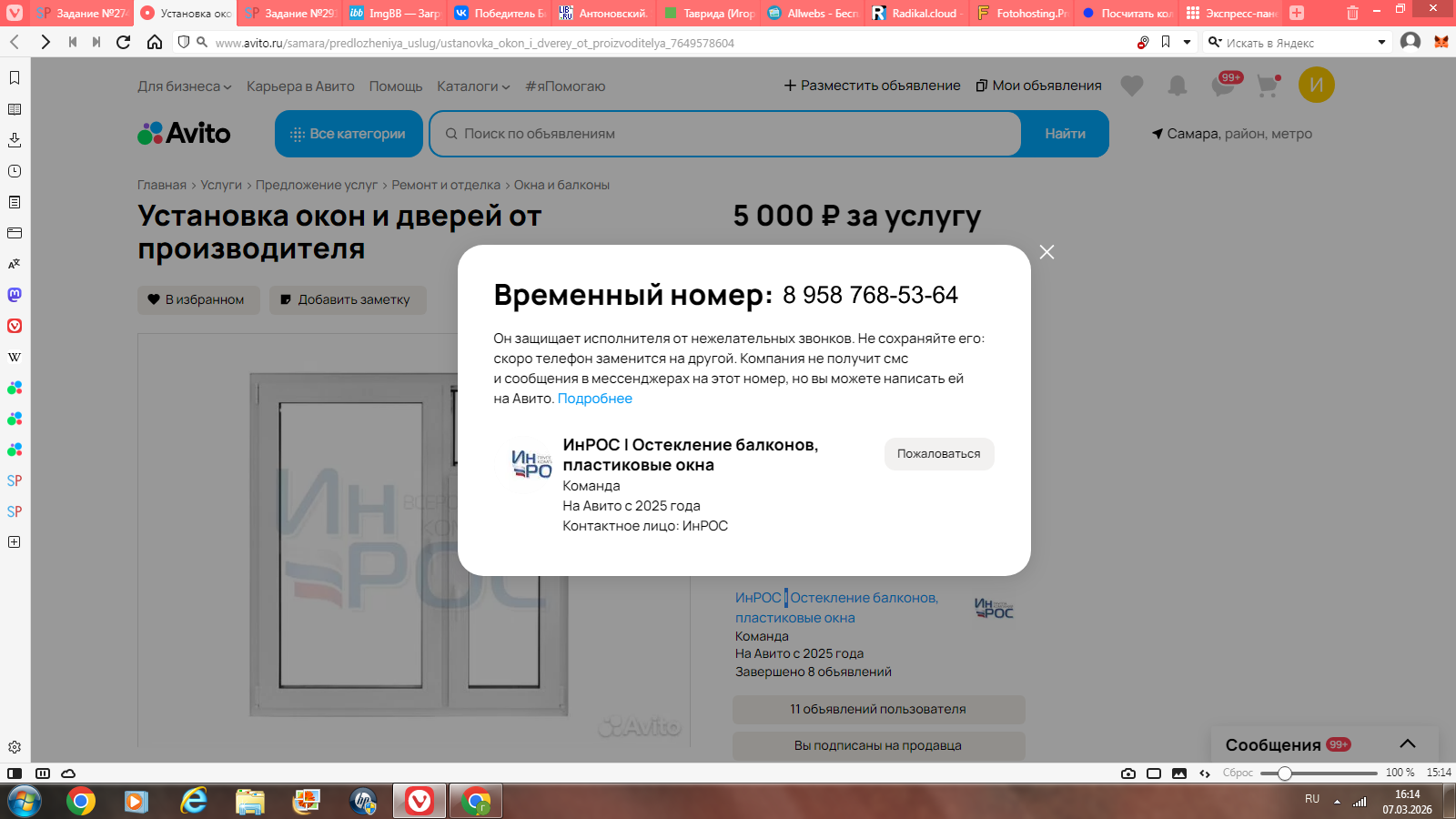Open the Mastodon web panel
1456x819 pixels.
point(15,295)
